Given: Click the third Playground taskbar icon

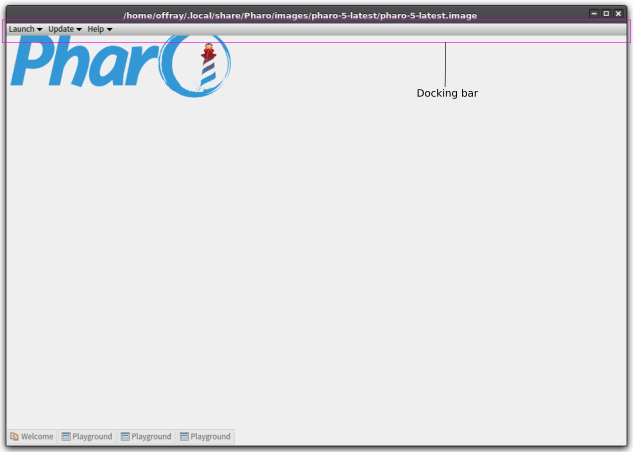Looking at the screenshot, I should [x=184, y=437].
